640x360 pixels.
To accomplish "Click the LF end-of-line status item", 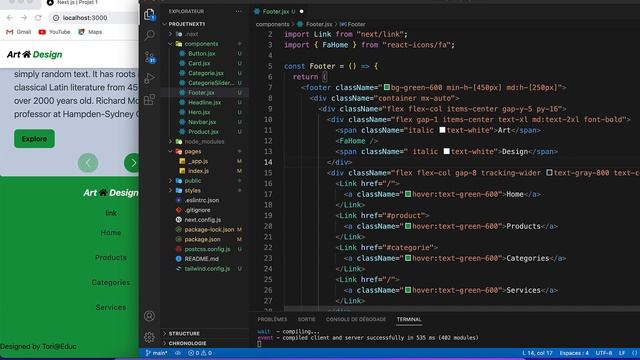I will coord(622,353).
